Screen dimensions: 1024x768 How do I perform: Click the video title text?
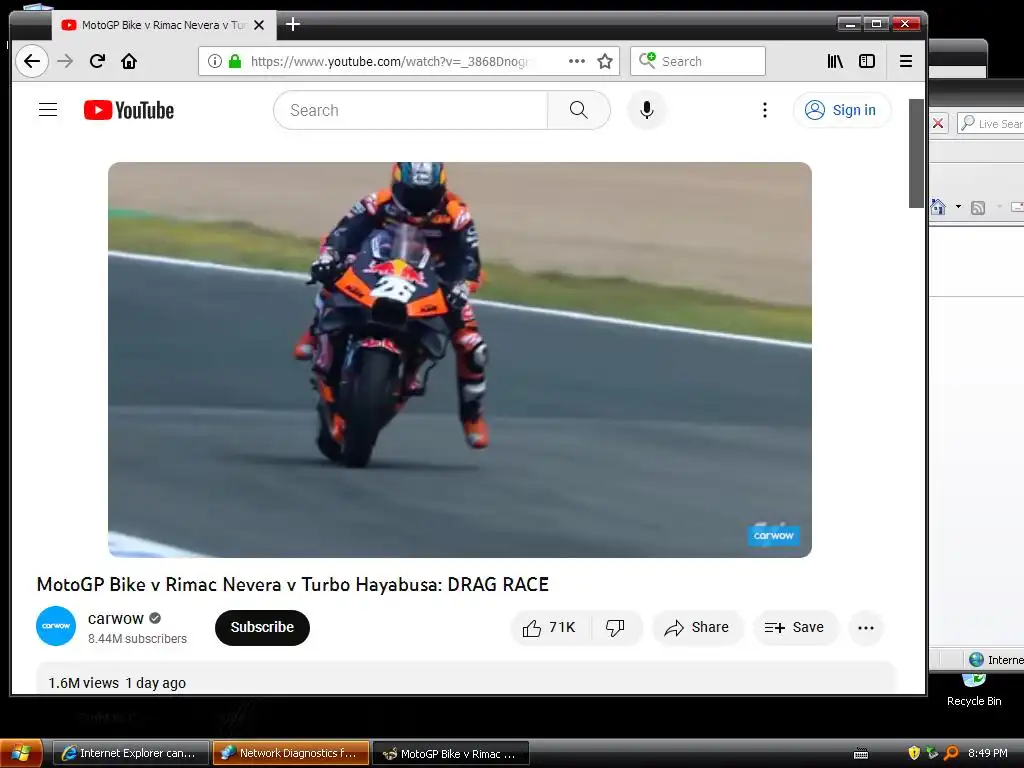pos(293,584)
